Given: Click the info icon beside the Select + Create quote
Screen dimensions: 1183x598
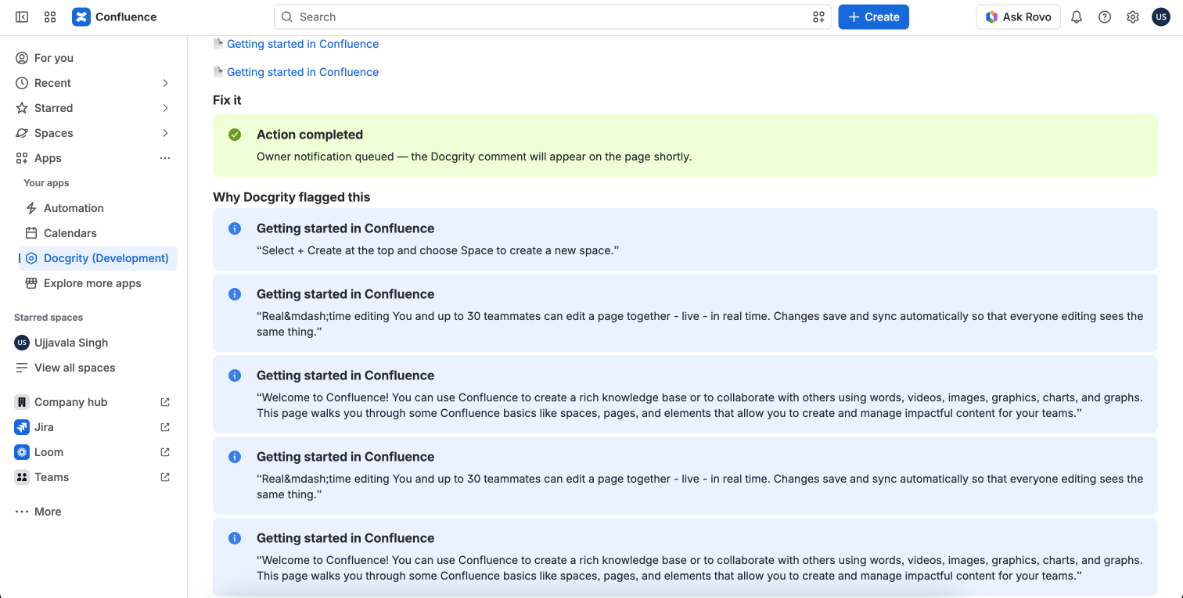Looking at the screenshot, I should click(x=235, y=228).
